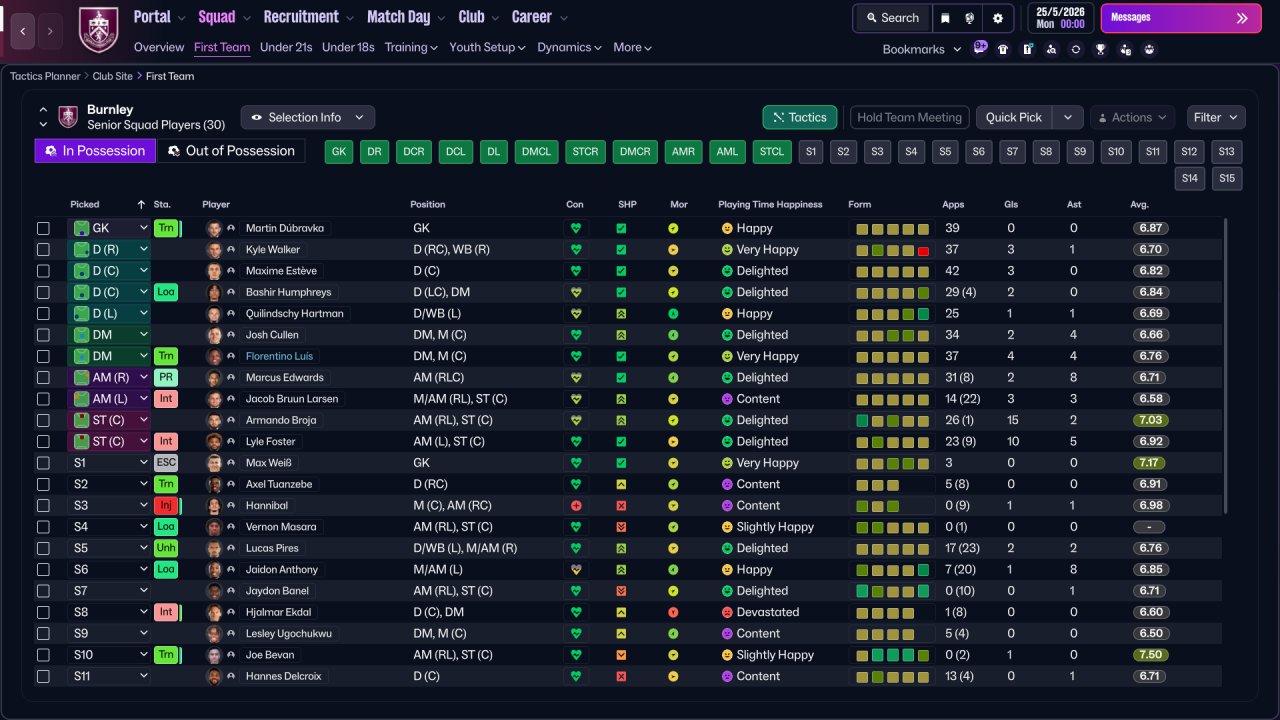This screenshot has width=1280, height=720.
Task: Select the checkbox for Maxime Estève
Action: (x=43, y=271)
